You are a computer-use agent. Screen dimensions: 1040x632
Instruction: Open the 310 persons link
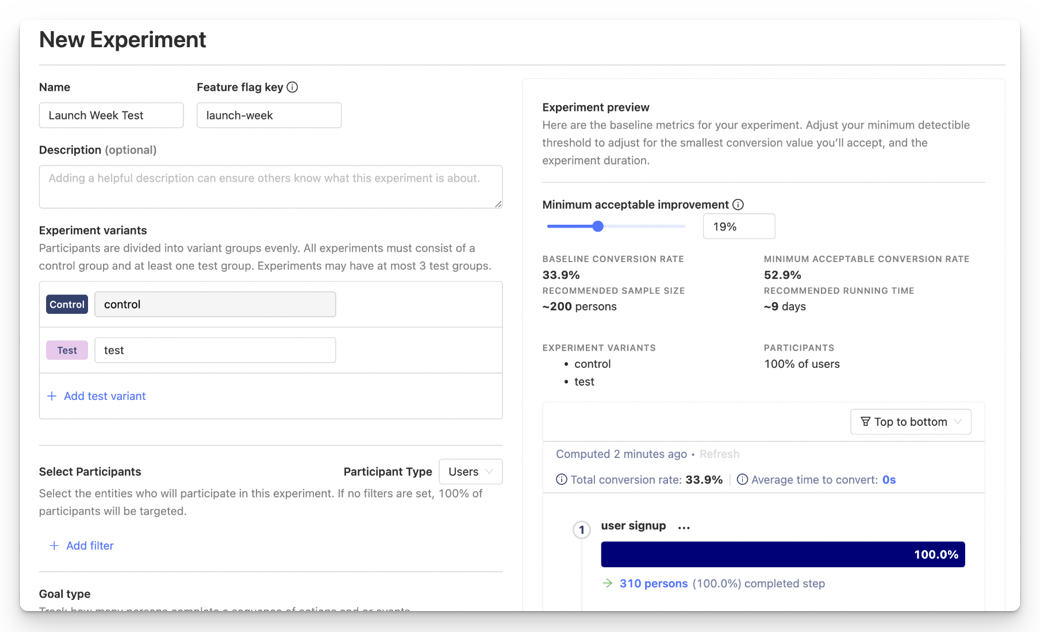[653, 584]
